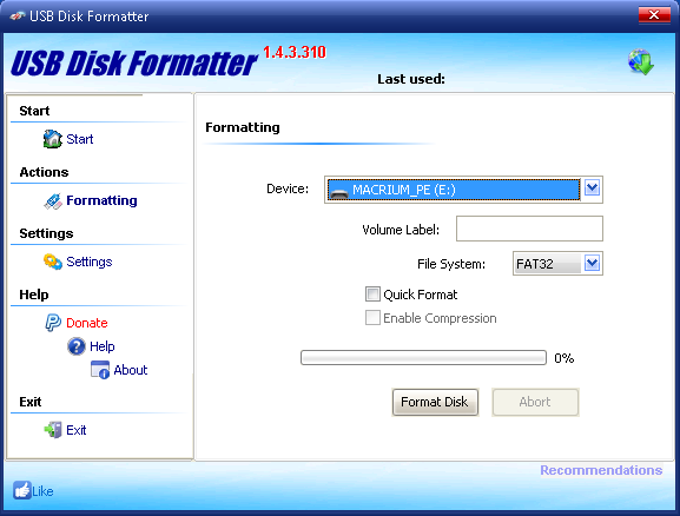680x516 pixels.
Task: Click the Help question mark icon
Action: pyautogui.click(x=76, y=346)
